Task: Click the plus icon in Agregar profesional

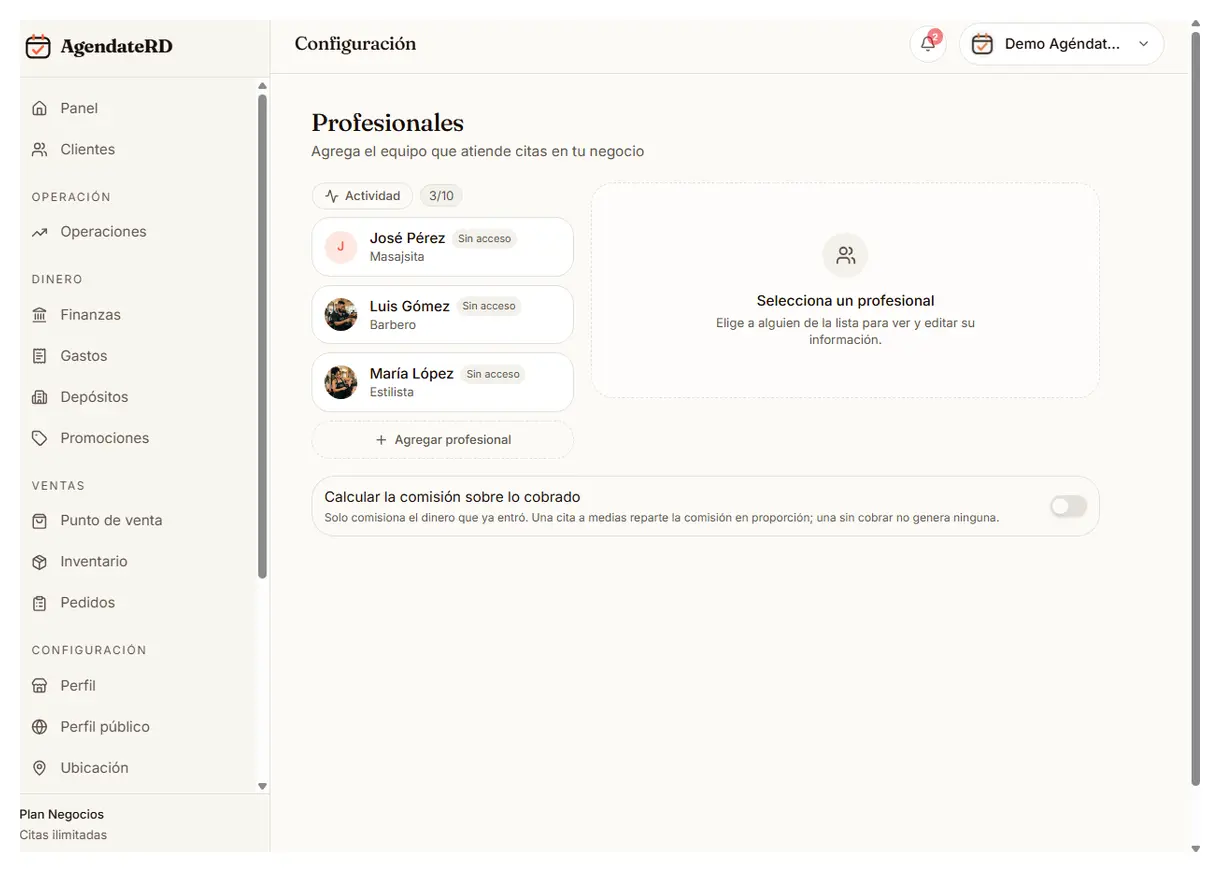Action: tap(381, 440)
